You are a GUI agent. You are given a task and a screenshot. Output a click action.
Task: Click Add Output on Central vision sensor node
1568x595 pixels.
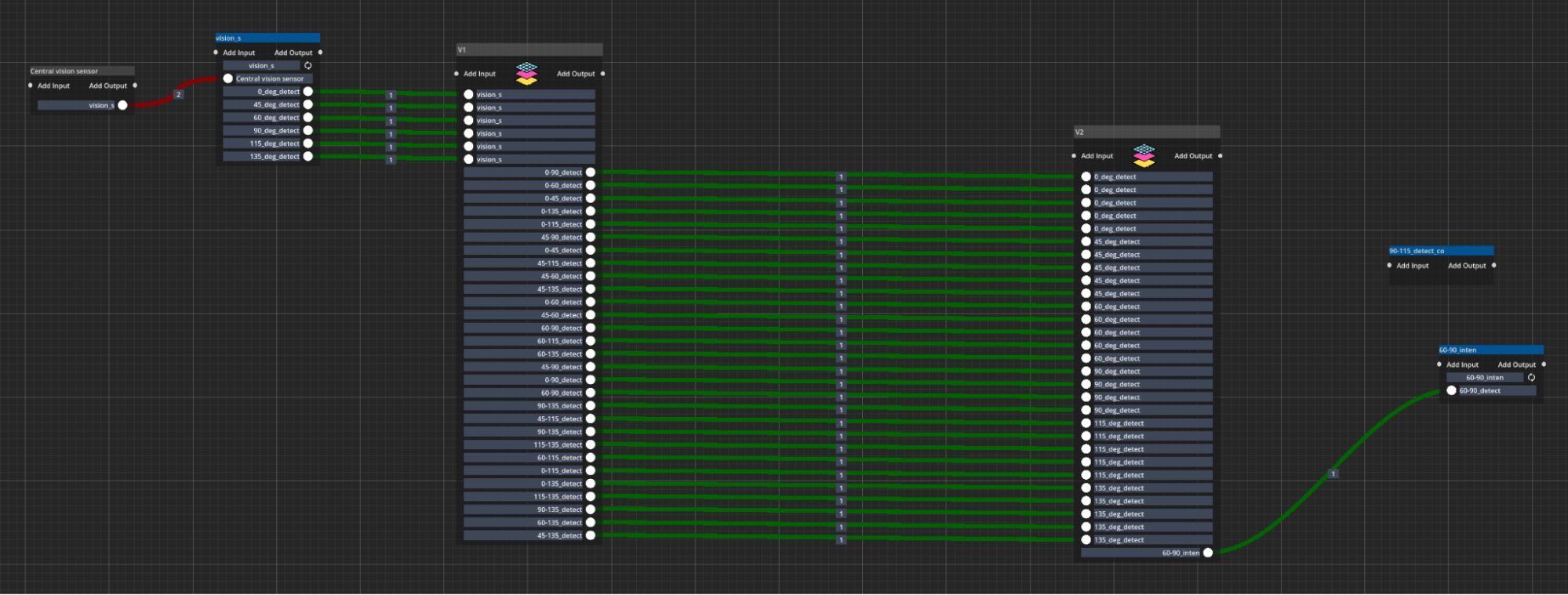pyautogui.click(x=108, y=85)
